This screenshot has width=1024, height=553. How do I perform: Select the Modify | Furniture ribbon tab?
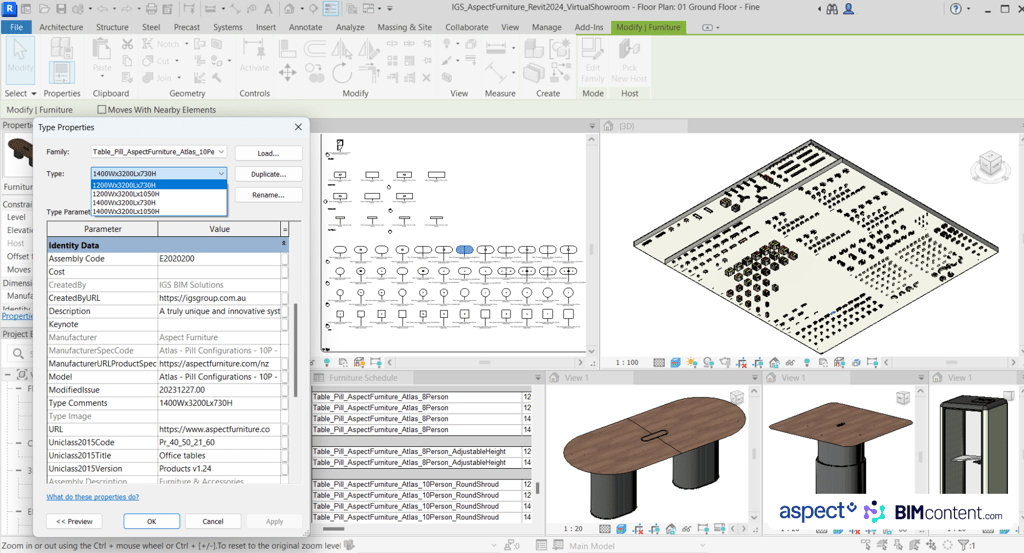[648, 27]
